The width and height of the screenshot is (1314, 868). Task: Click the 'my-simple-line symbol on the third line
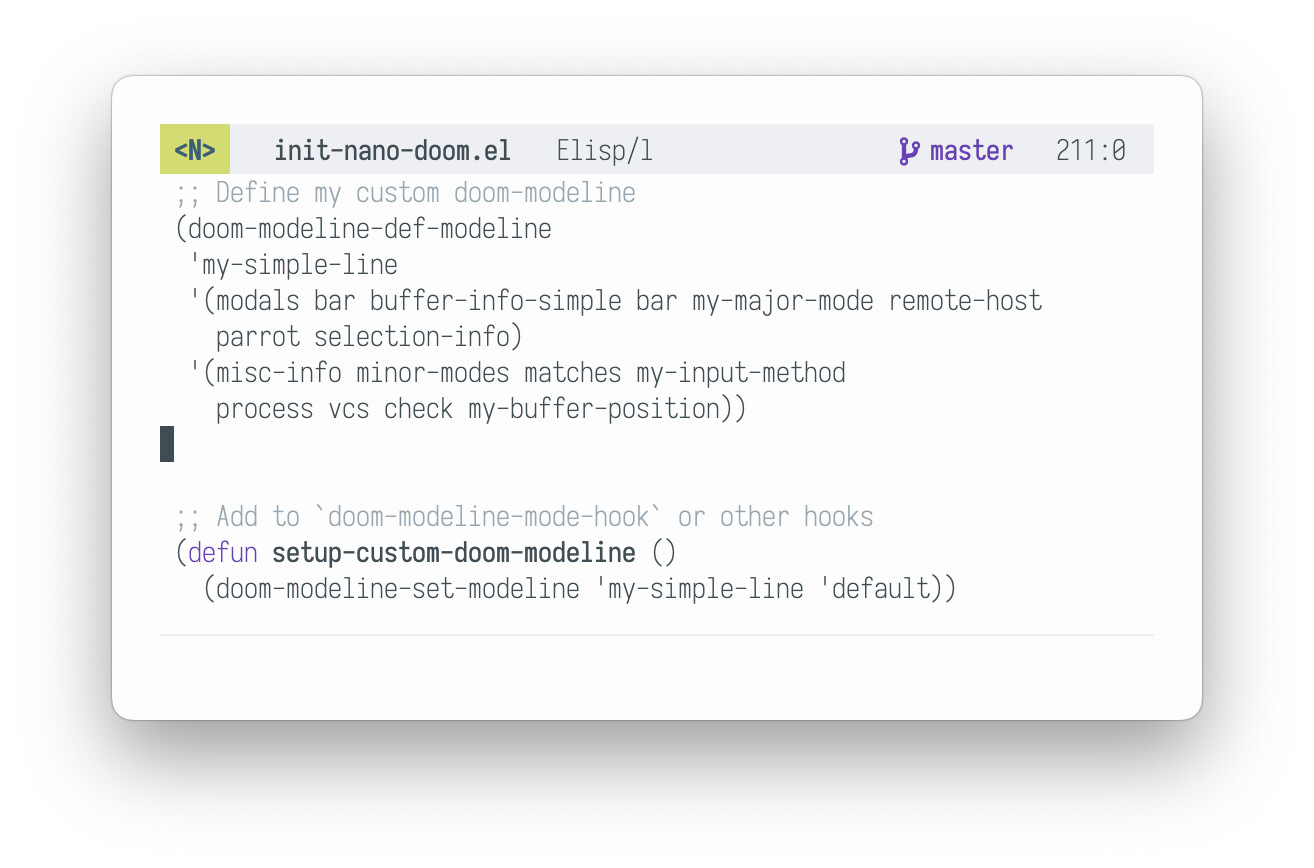[298, 265]
